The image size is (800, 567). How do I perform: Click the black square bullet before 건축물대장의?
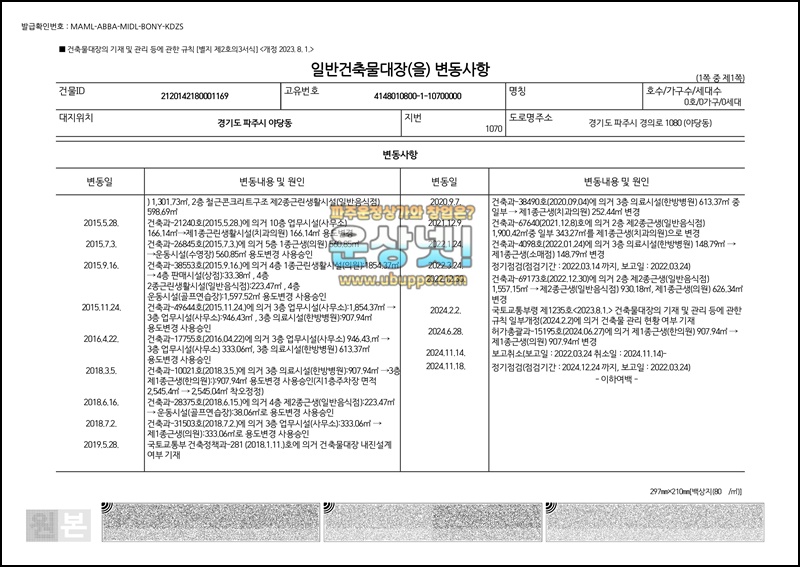[x=62, y=48]
